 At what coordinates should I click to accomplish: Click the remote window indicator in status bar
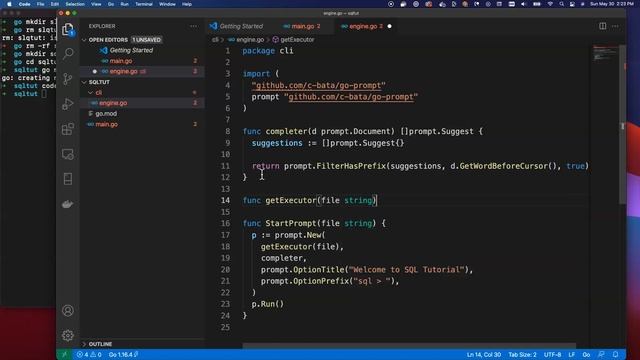tap(64, 355)
